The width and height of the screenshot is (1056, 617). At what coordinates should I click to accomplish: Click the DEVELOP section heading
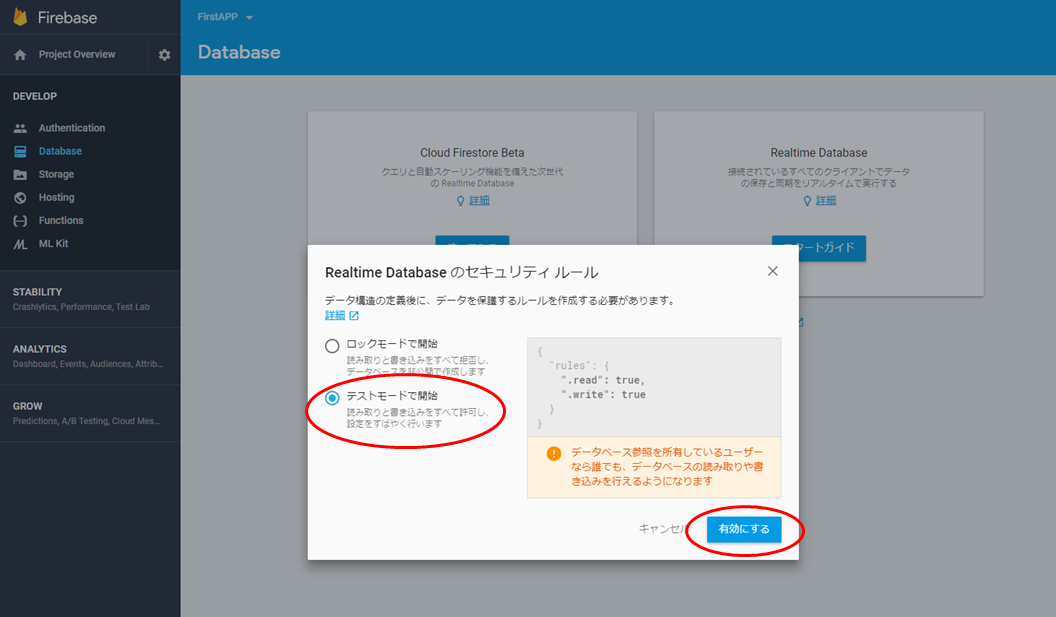[x=35, y=96]
